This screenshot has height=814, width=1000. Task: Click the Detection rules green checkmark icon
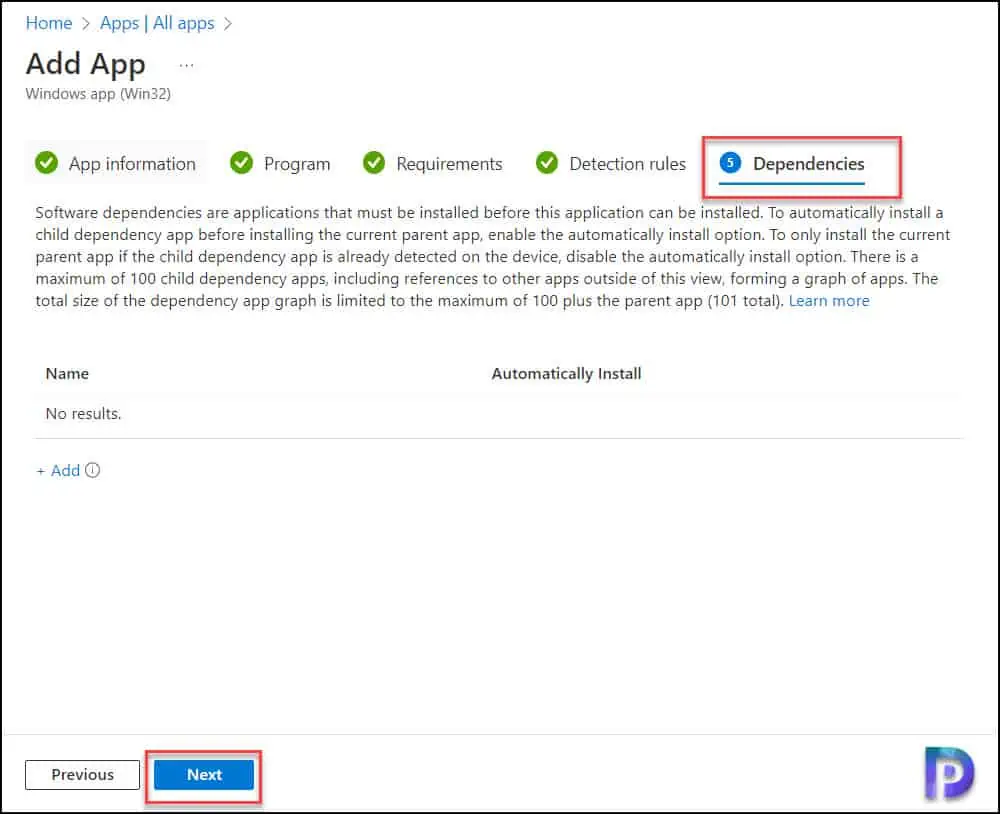tap(547, 163)
